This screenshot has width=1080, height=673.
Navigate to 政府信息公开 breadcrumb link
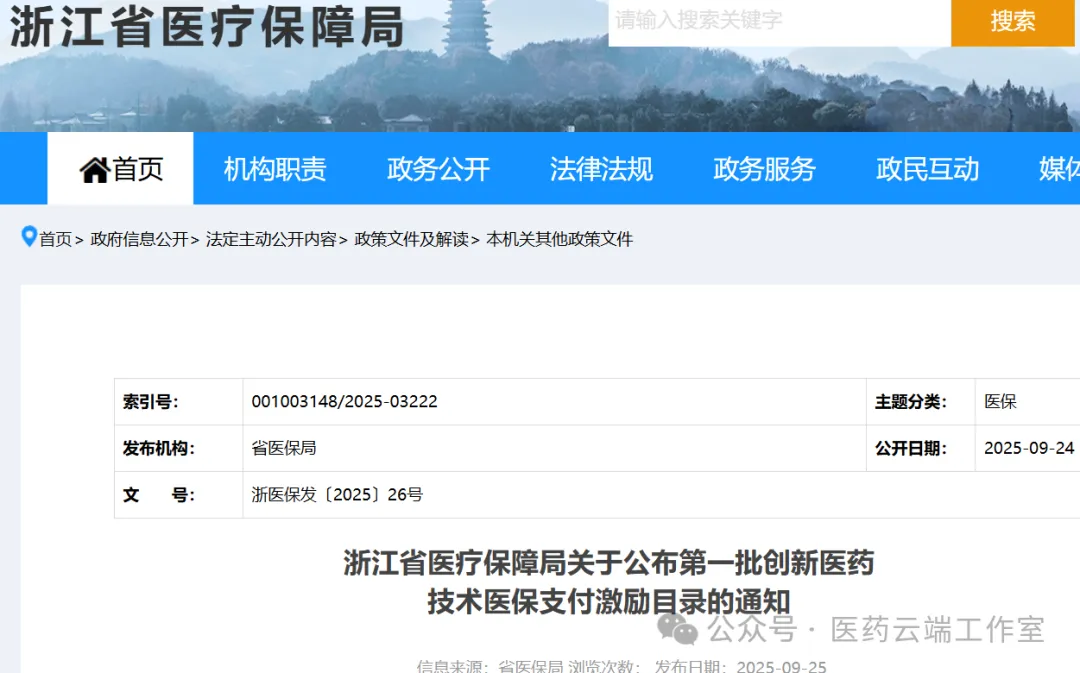(139, 239)
